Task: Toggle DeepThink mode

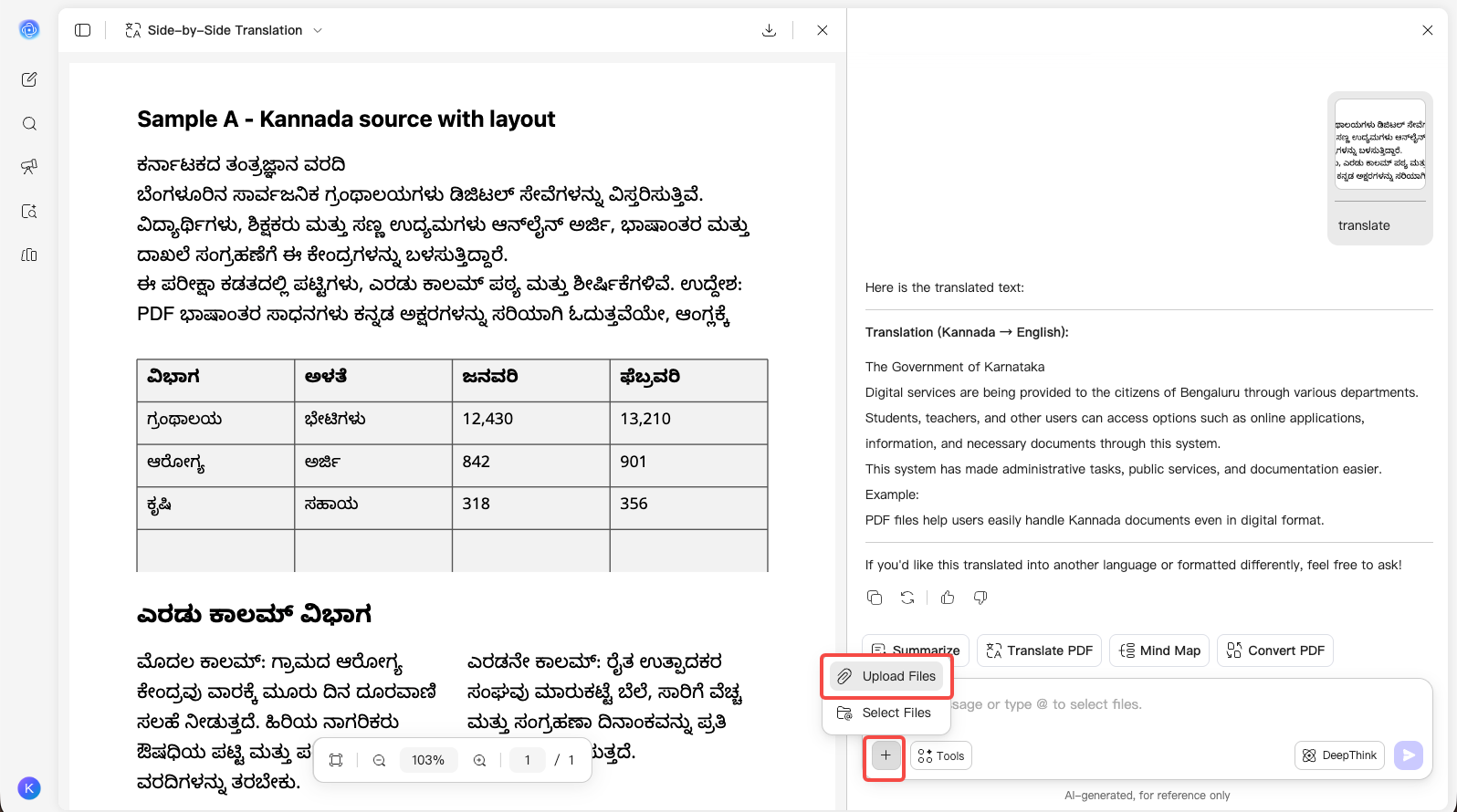Action: point(1339,755)
